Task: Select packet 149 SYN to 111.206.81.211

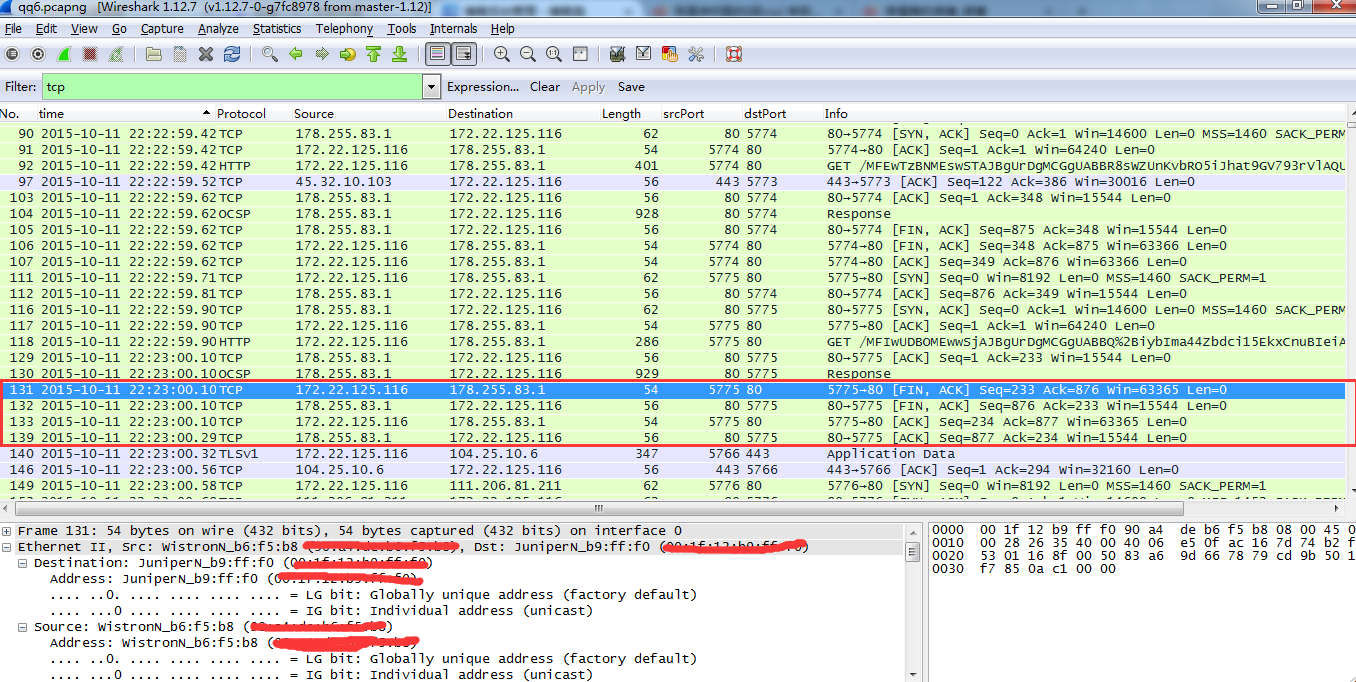Action: (673, 486)
